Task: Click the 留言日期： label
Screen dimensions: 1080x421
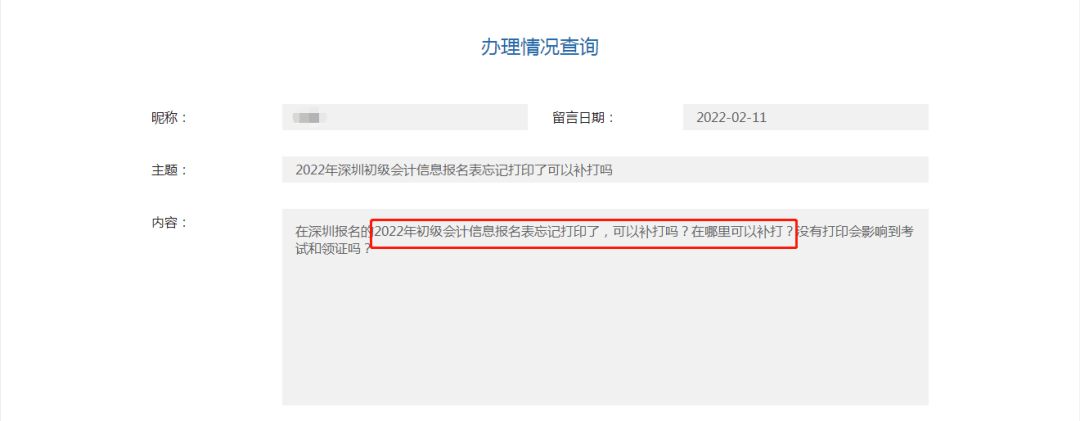Action: click(x=583, y=118)
